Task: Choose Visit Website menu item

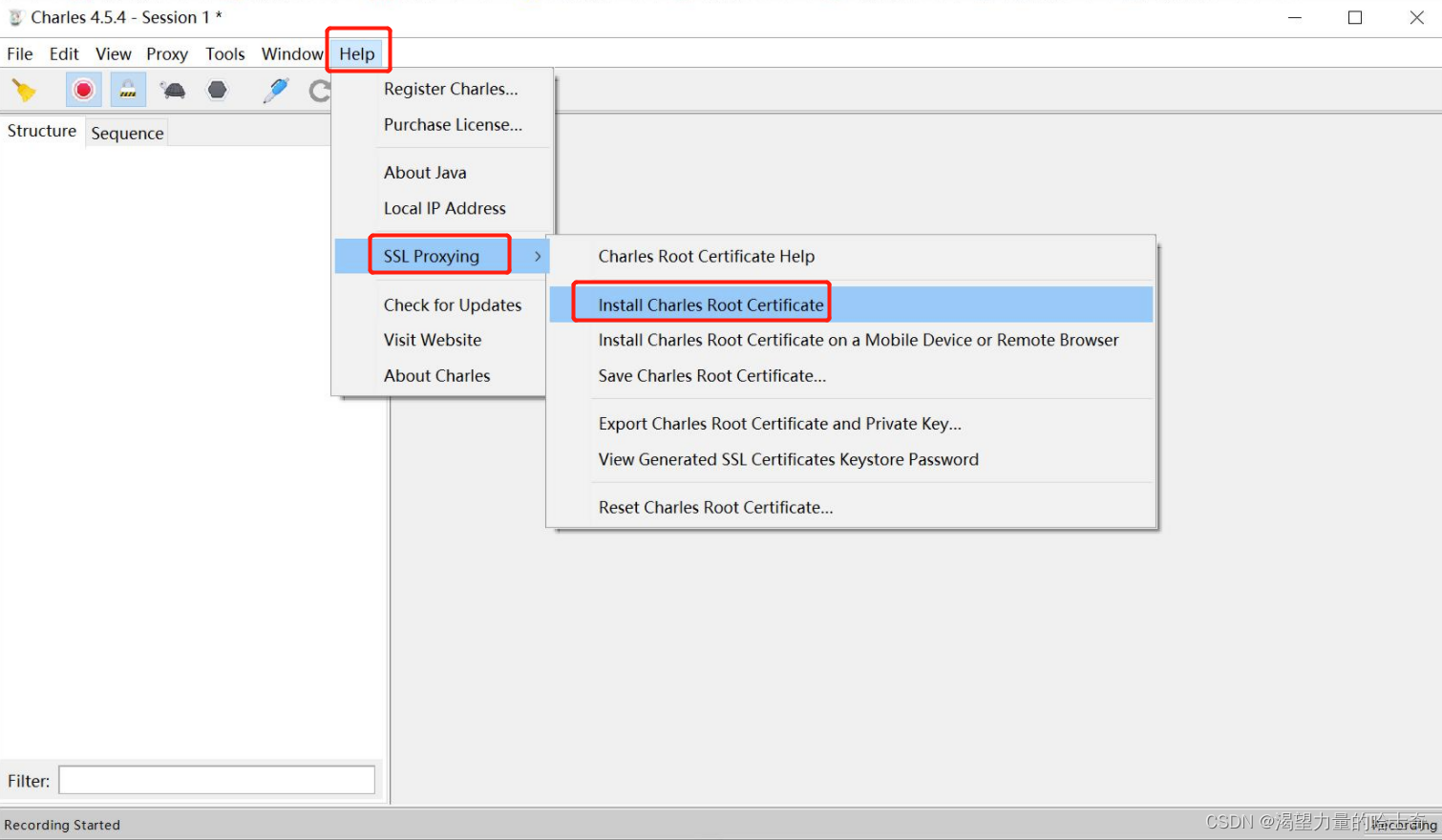Action: pyautogui.click(x=433, y=340)
